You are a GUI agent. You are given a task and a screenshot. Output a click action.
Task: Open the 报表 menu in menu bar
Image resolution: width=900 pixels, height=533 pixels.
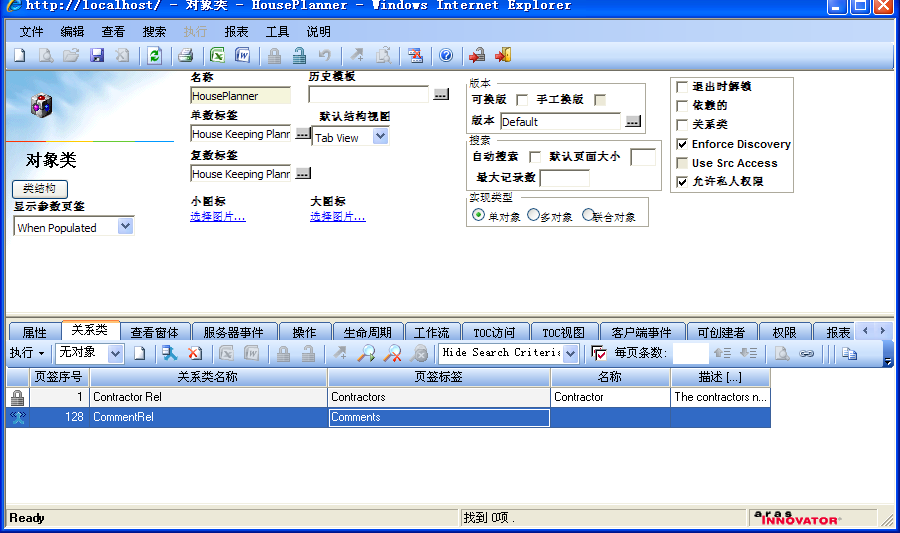coord(236,32)
